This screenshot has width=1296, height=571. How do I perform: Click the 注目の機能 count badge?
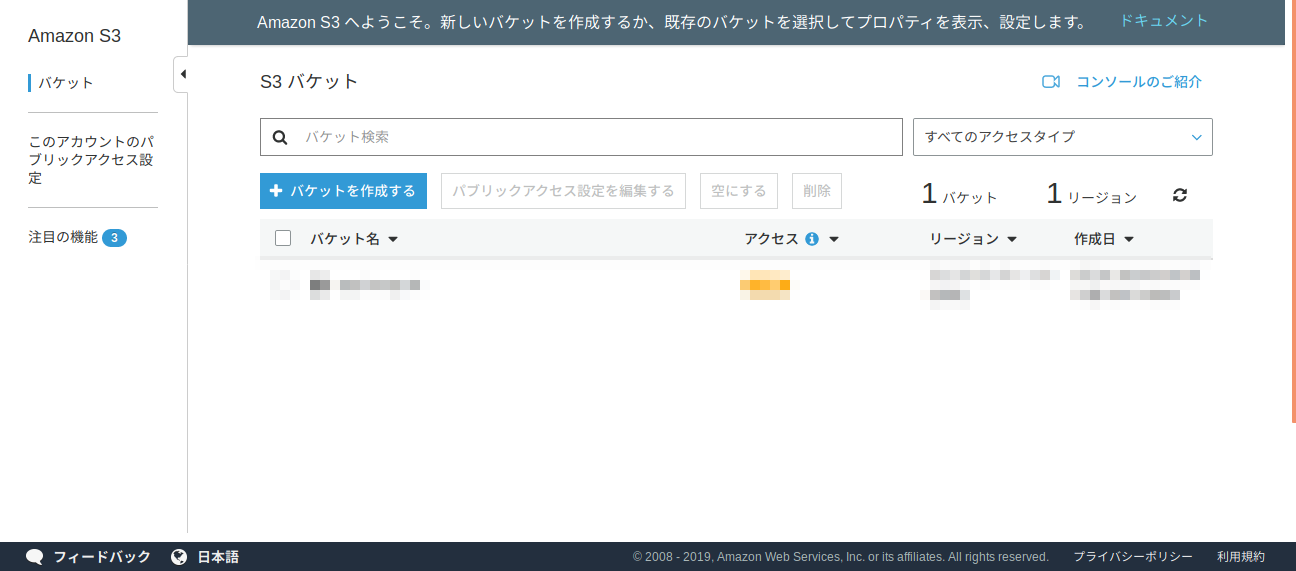tap(114, 238)
